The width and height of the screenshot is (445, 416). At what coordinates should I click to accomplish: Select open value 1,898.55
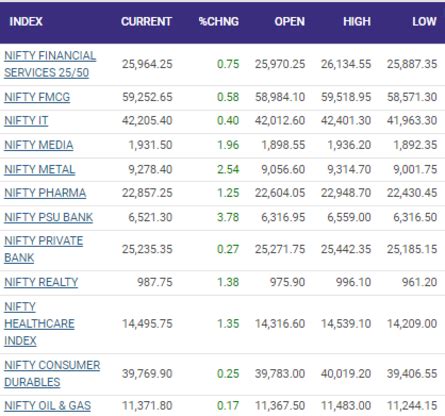283,145
